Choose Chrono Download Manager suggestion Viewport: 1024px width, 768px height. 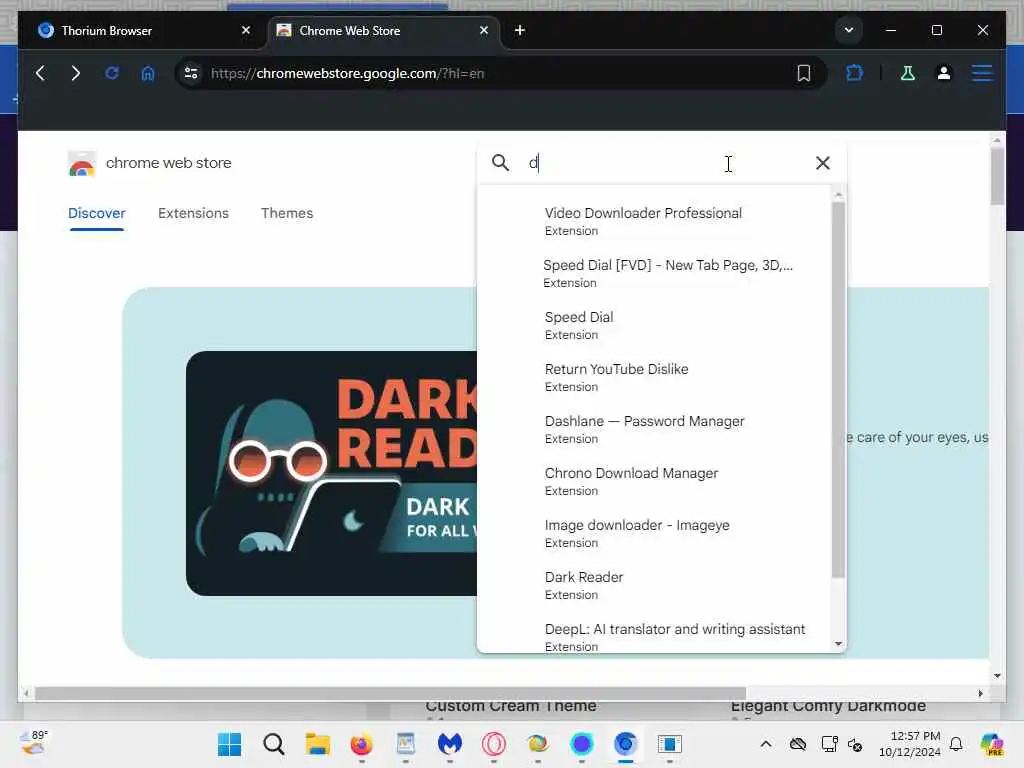[x=654, y=481]
